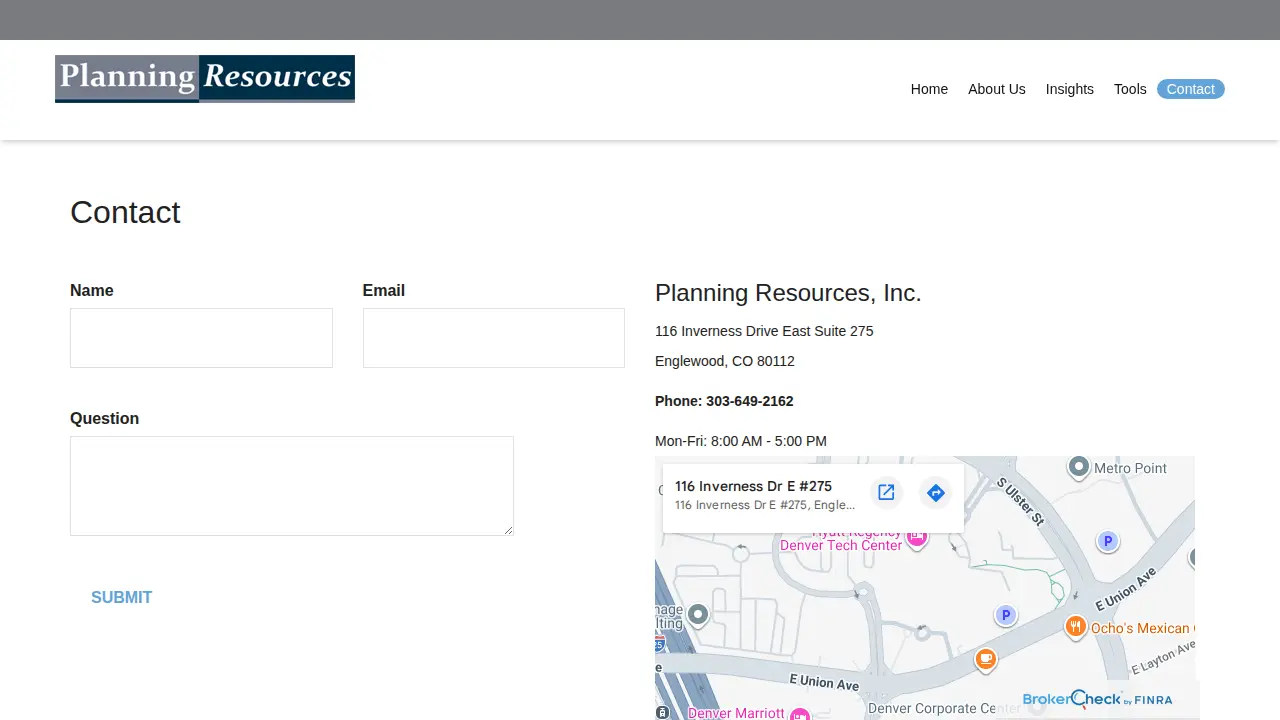Click the 'Denver Tech Center' map label
1280x720 pixels.
(x=841, y=545)
